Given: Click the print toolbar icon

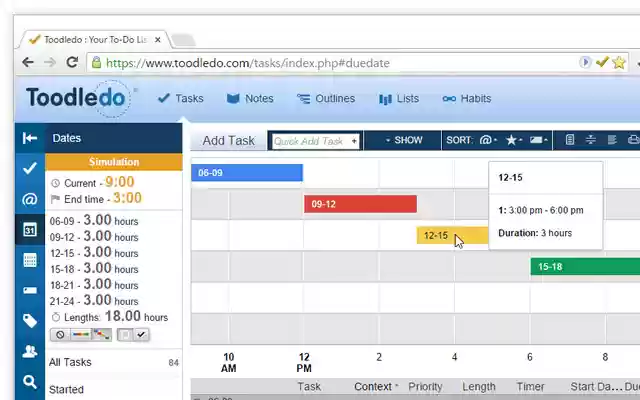Looking at the screenshot, I should [633, 140].
